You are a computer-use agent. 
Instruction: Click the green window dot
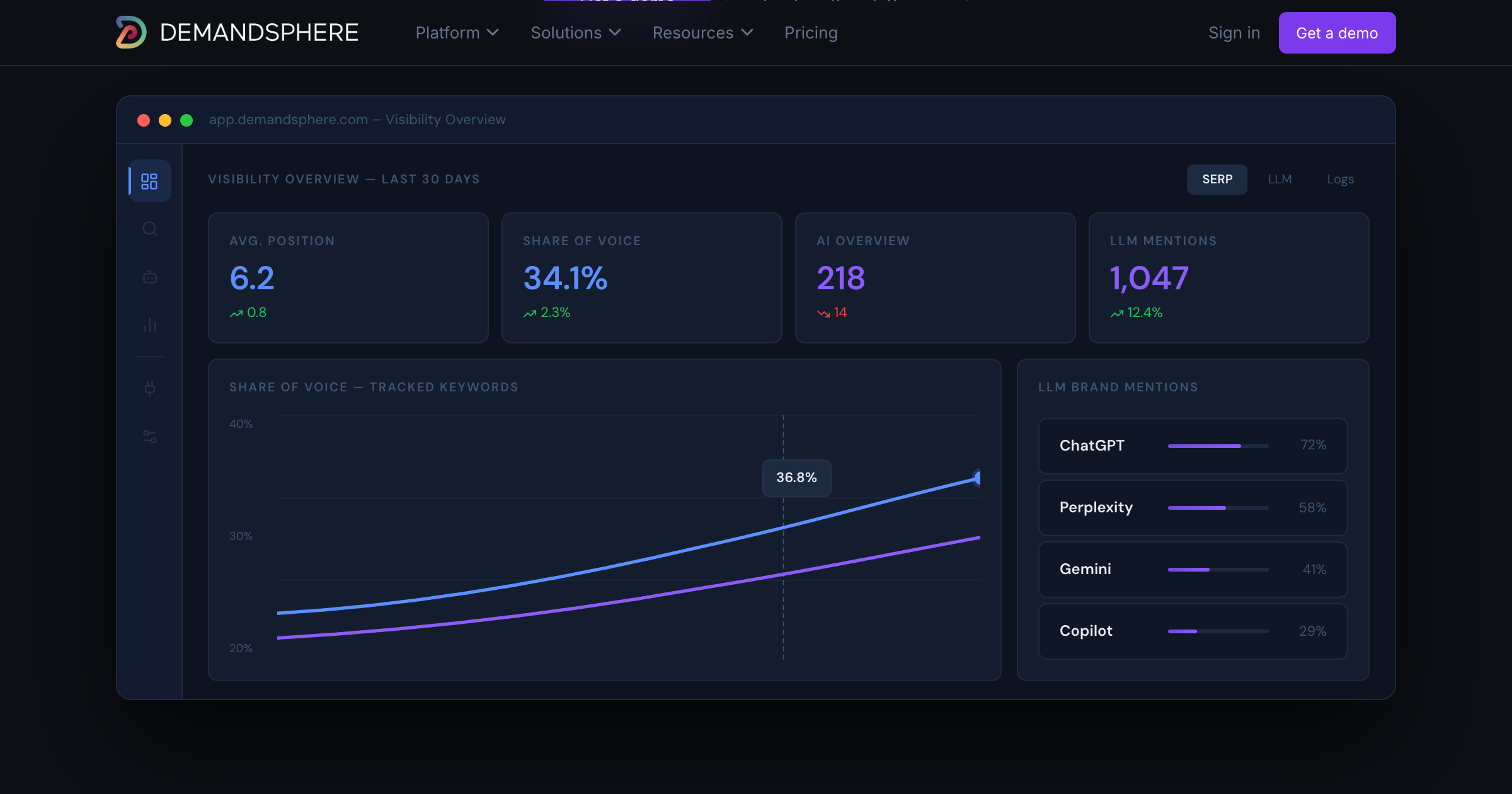[186, 120]
